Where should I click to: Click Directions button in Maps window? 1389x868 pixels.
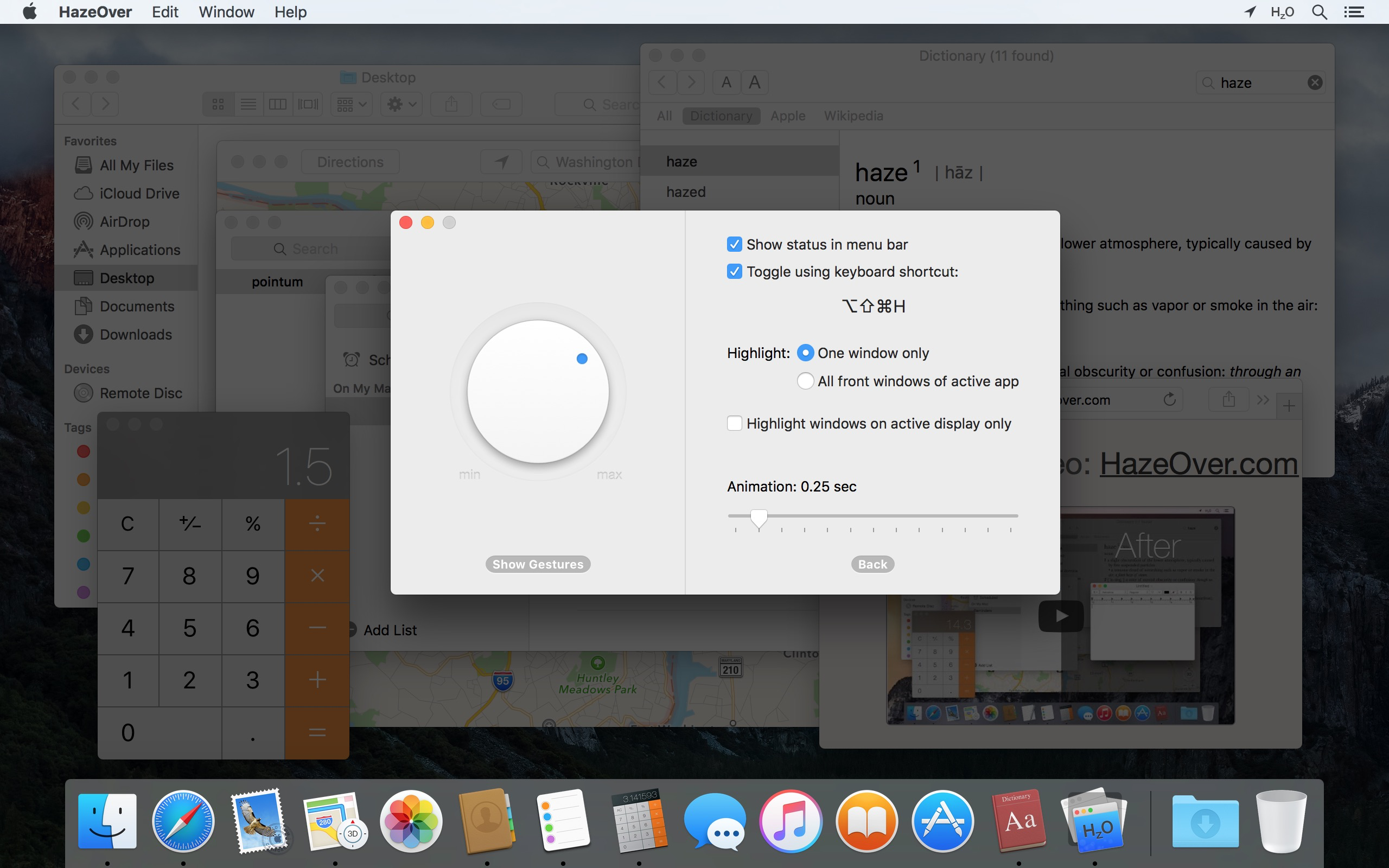(x=350, y=162)
